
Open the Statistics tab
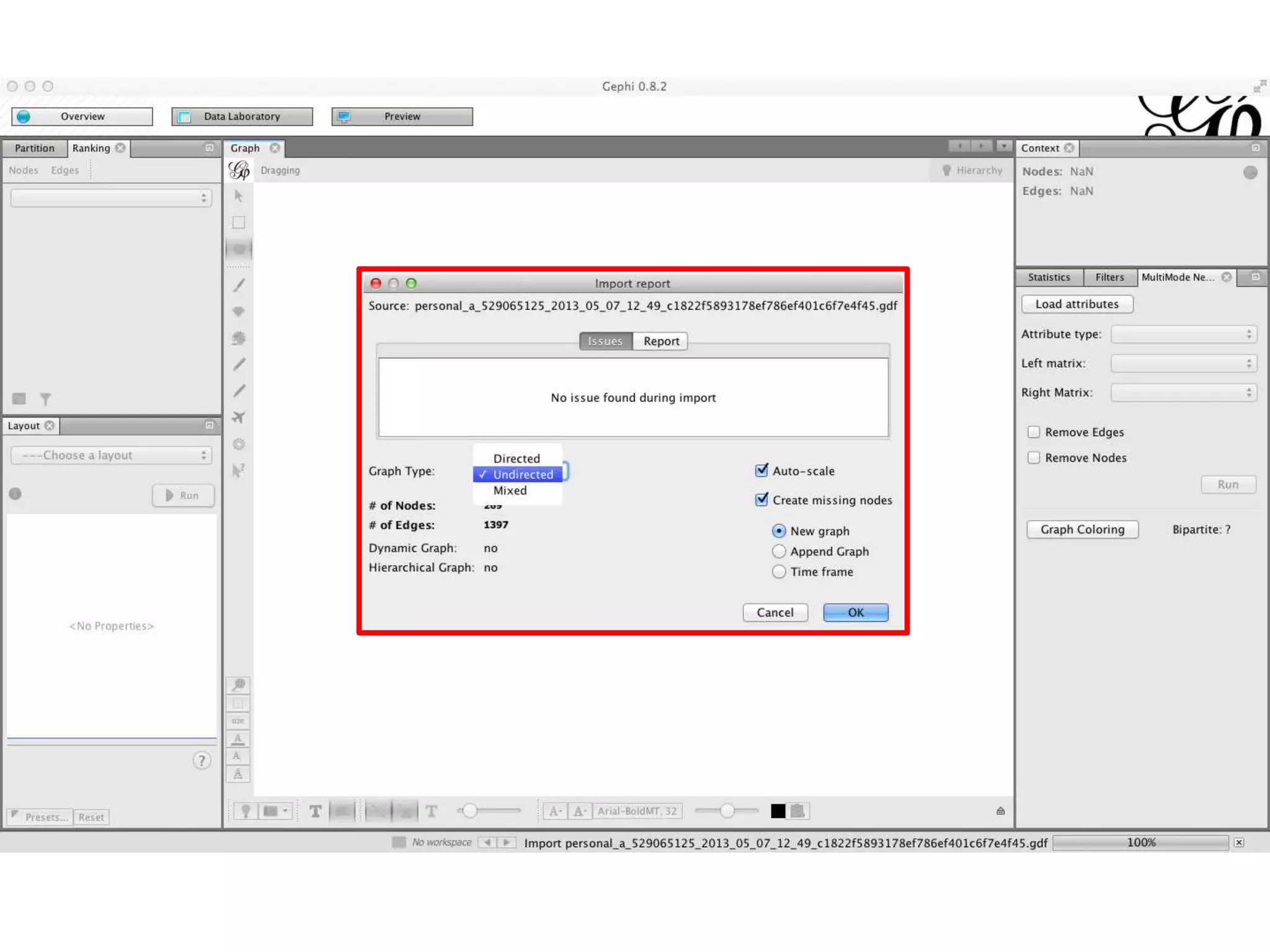[1049, 277]
